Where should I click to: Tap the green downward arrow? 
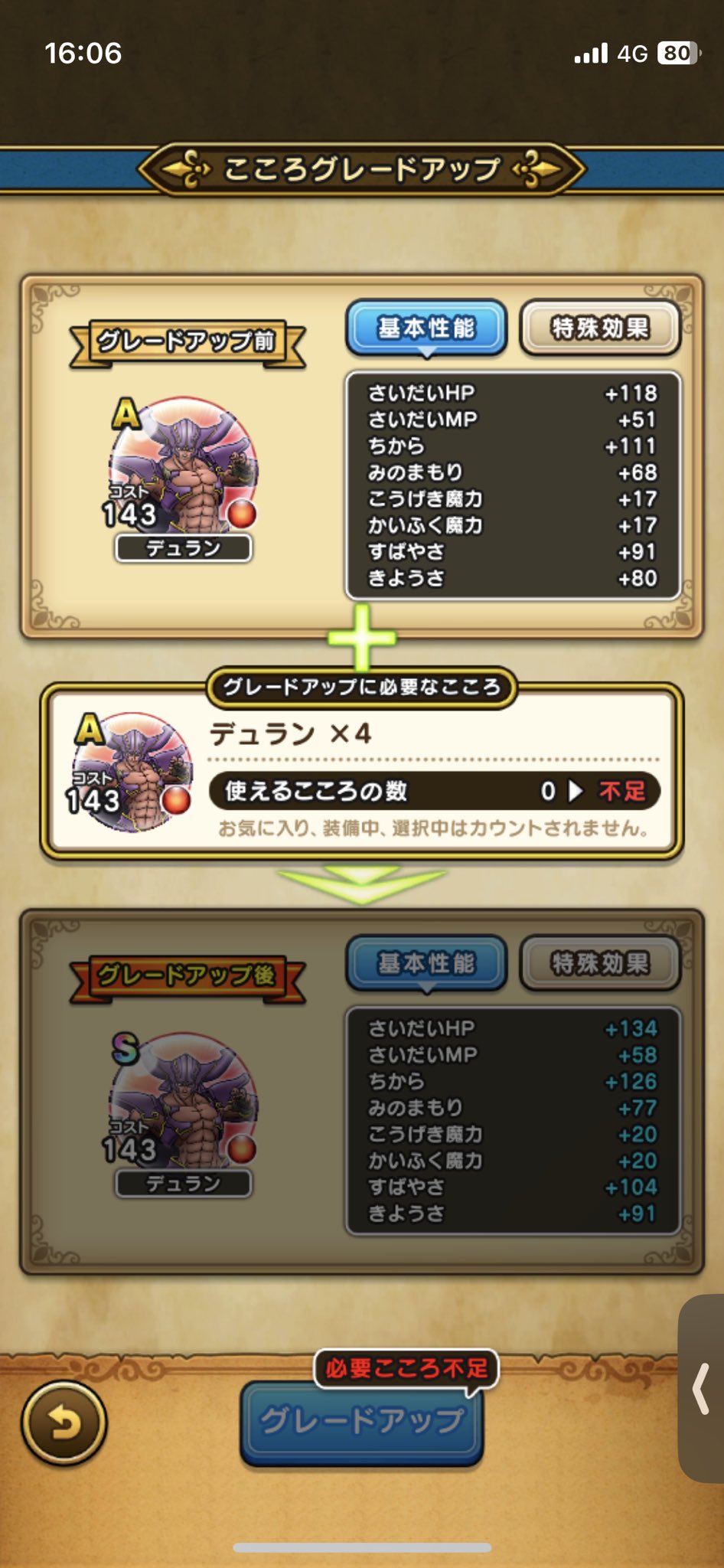click(x=362, y=884)
